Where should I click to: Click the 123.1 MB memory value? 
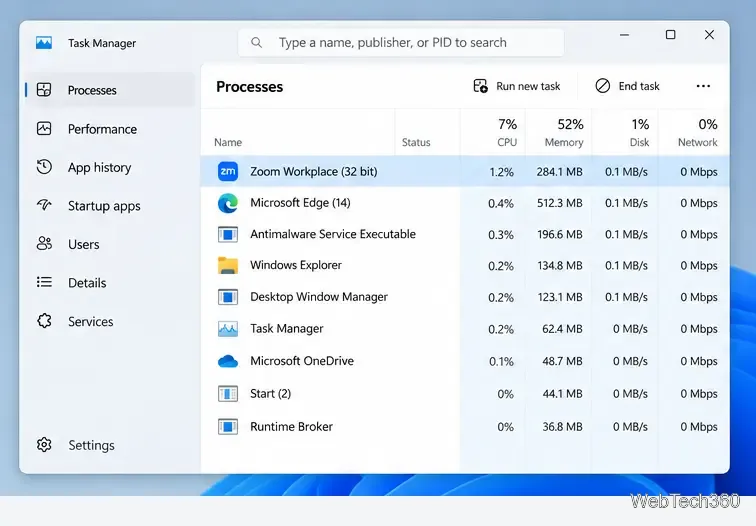560,297
